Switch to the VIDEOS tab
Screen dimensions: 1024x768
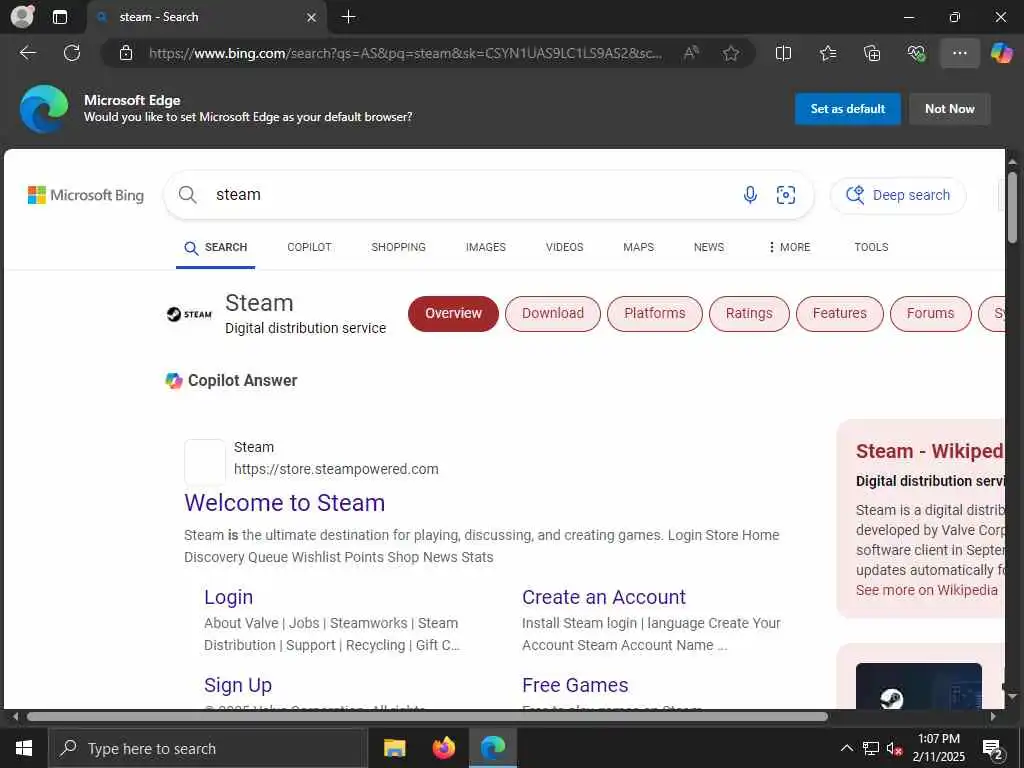click(x=564, y=248)
